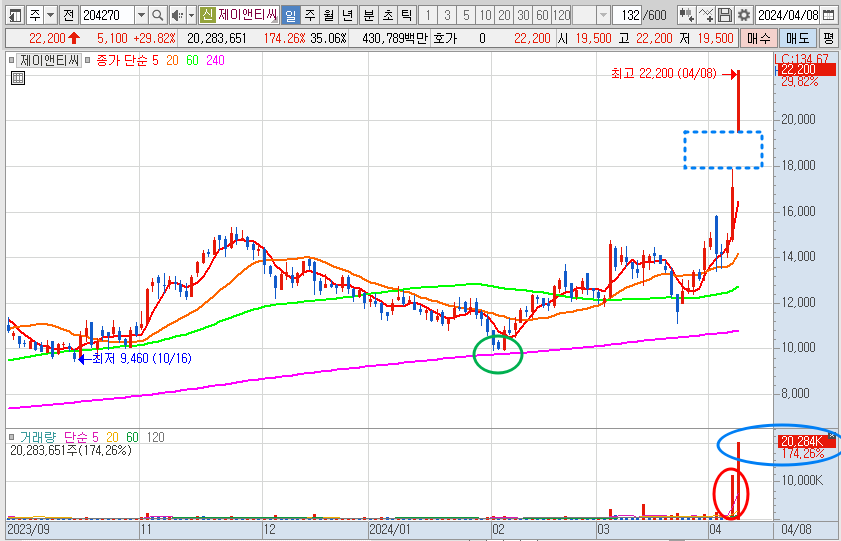
Task: Click the 430,789백만 trading value
Action: tap(395, 39)
